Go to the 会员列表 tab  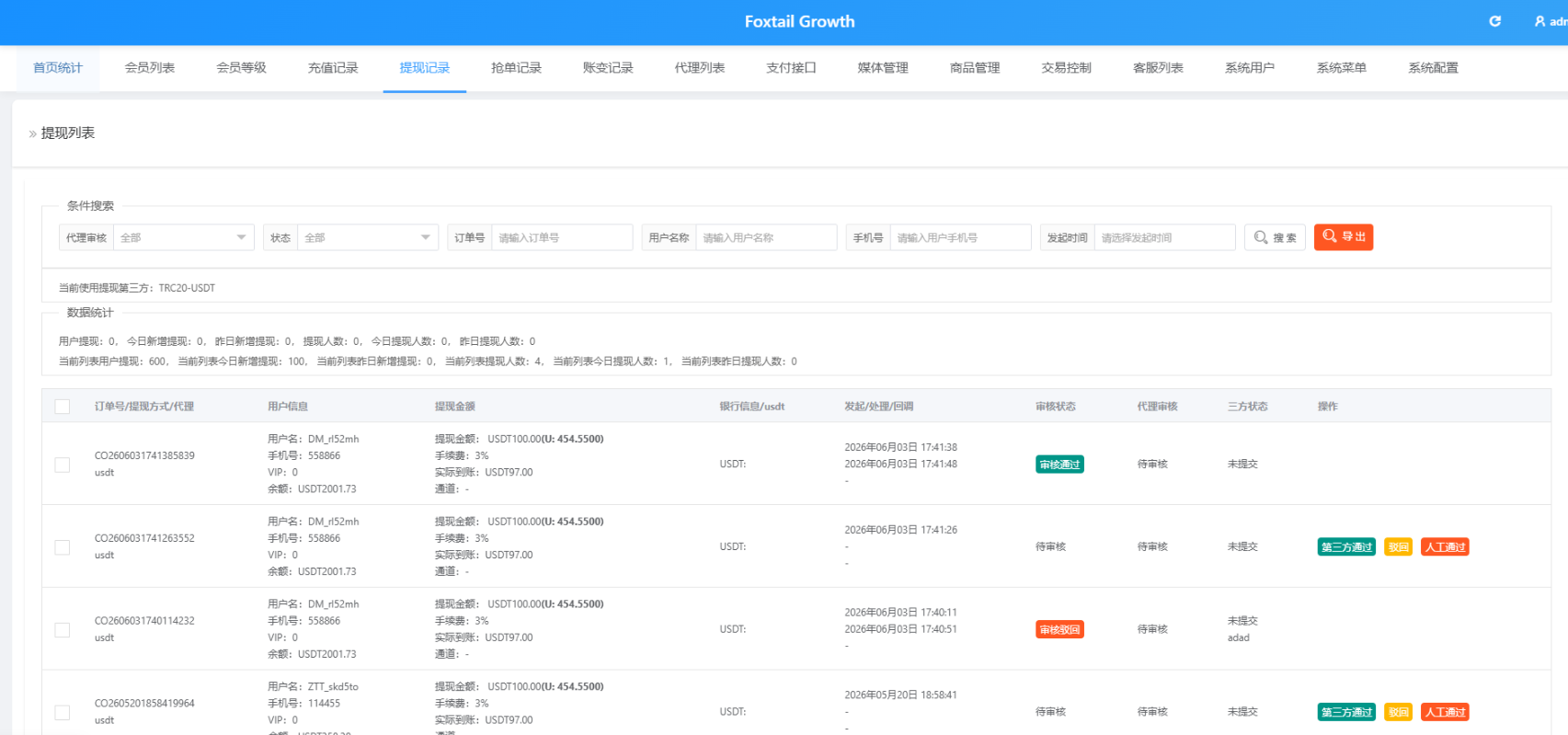[150, 68]
